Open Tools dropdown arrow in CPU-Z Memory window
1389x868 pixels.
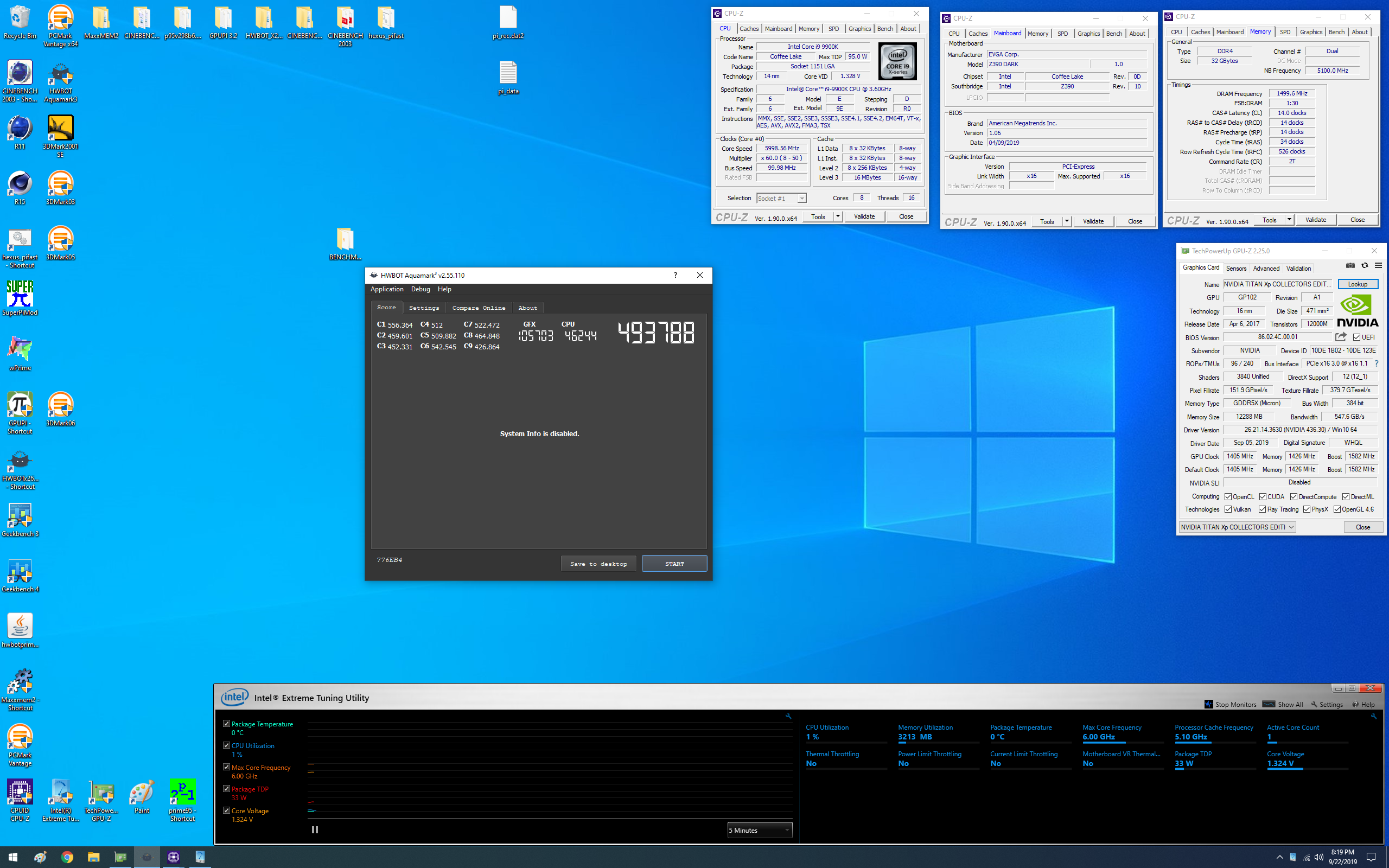pos(1289,220)
